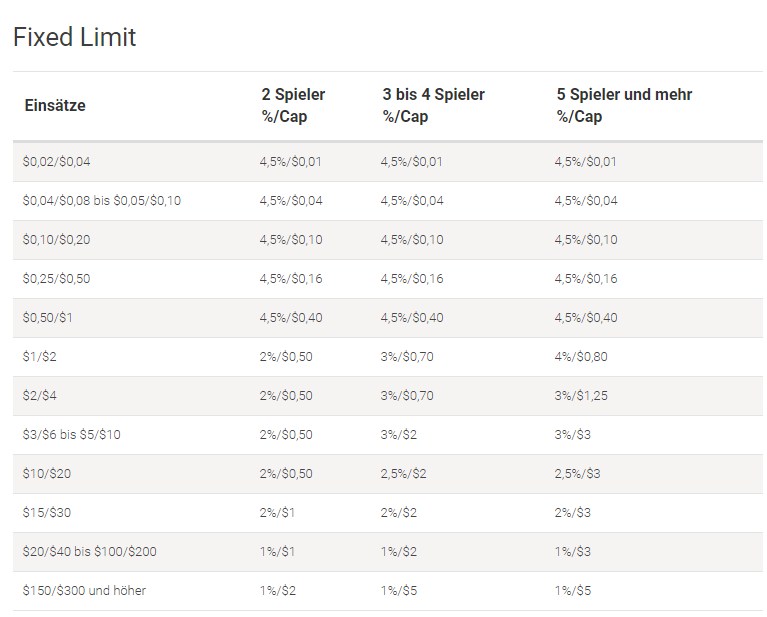Click the 2%/$0,50 cell in $1/$2 row
Image resolution: width=767 pixels, height=617 pixels.
[x=286, y=357]
